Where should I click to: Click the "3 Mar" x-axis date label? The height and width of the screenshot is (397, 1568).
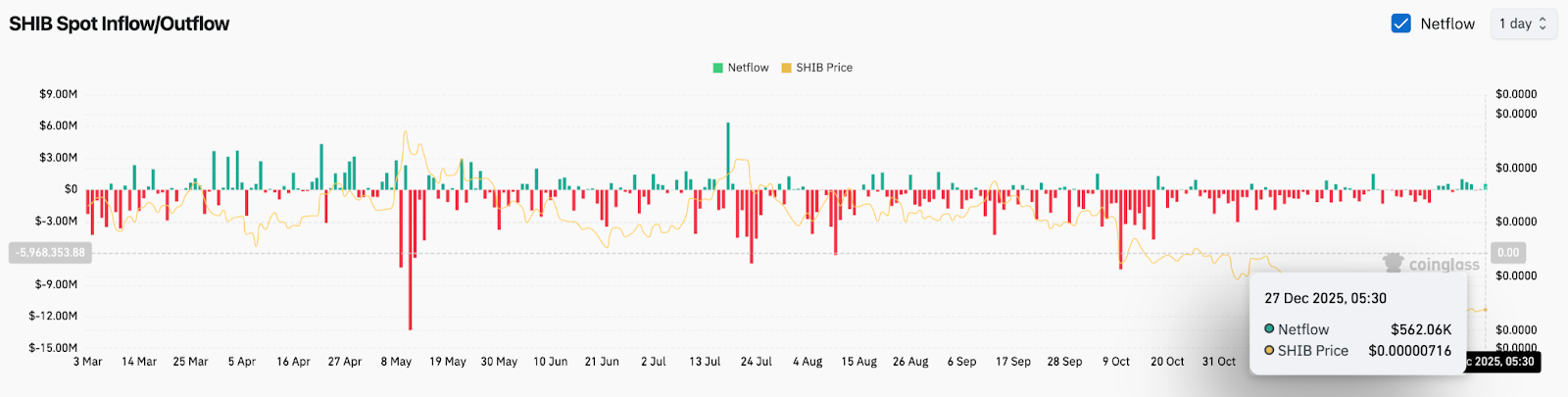(87, 362)
